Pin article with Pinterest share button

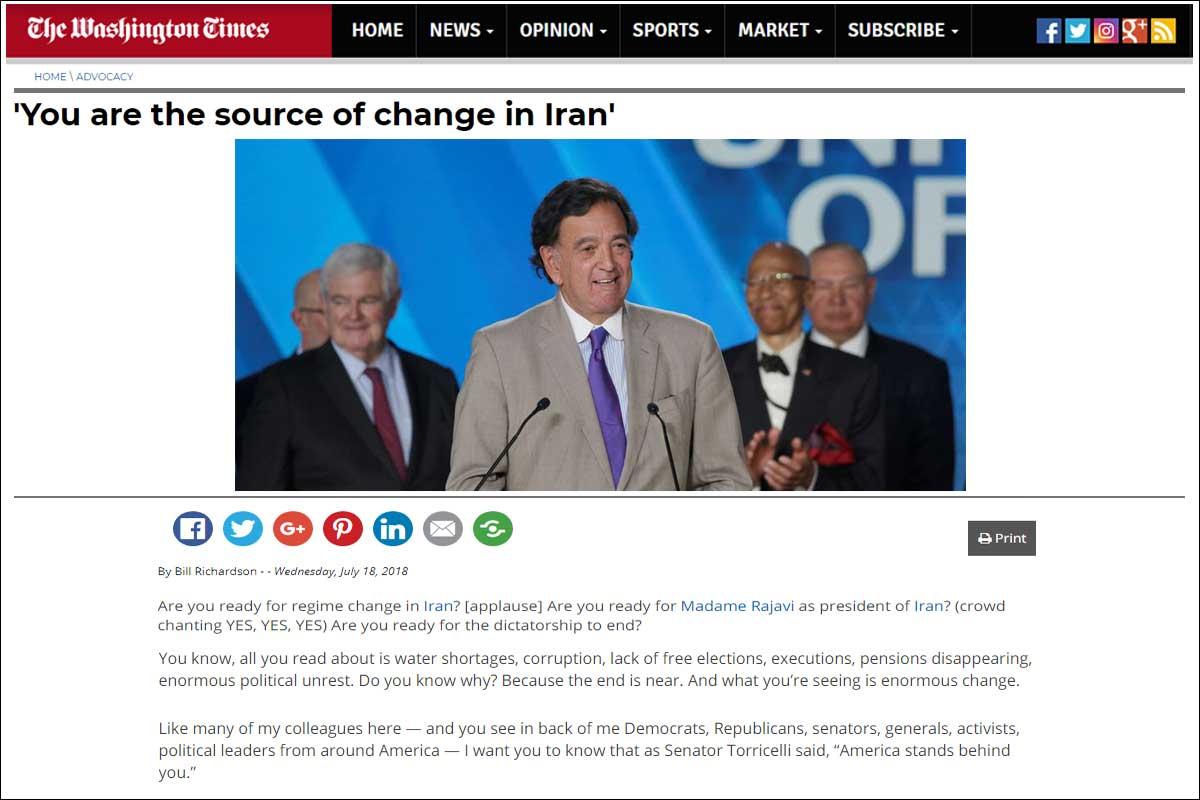click(343, 528)
